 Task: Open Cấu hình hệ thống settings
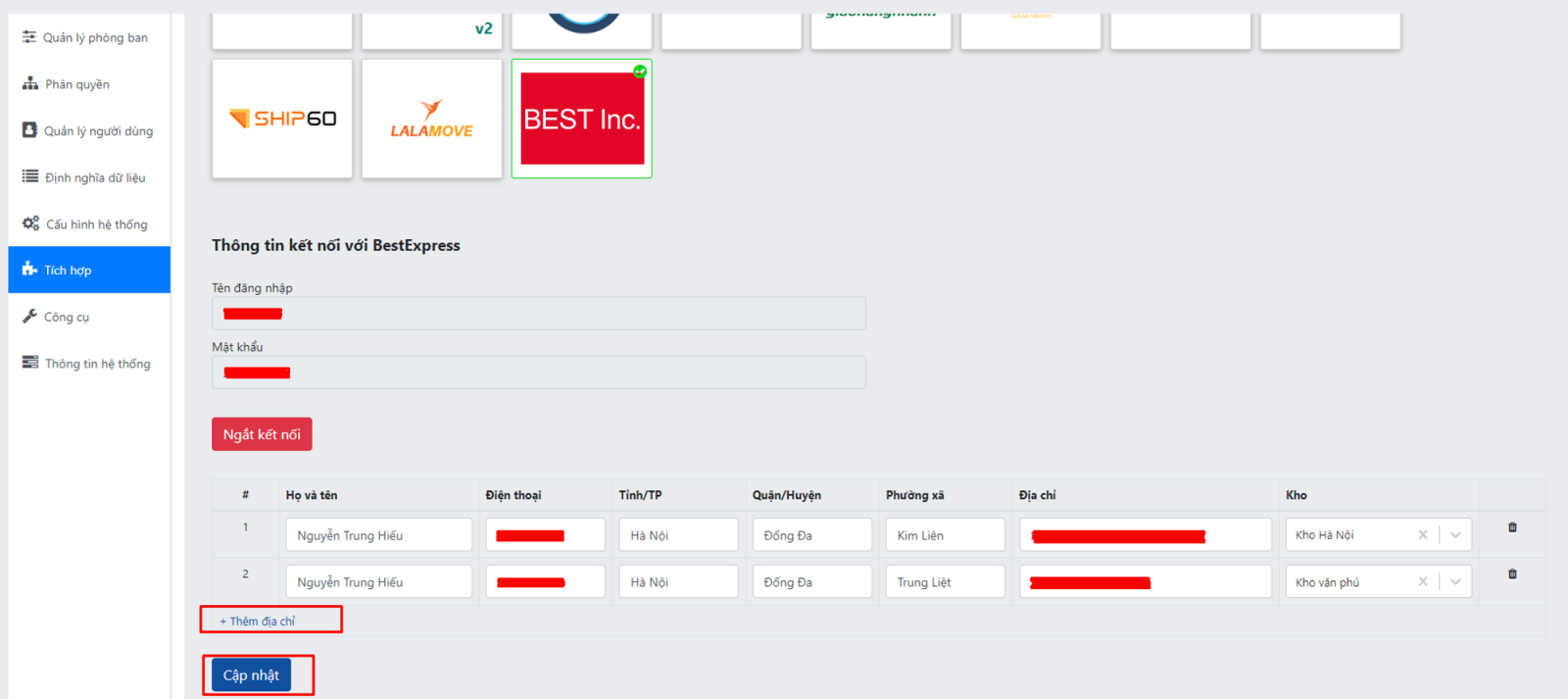96,225
